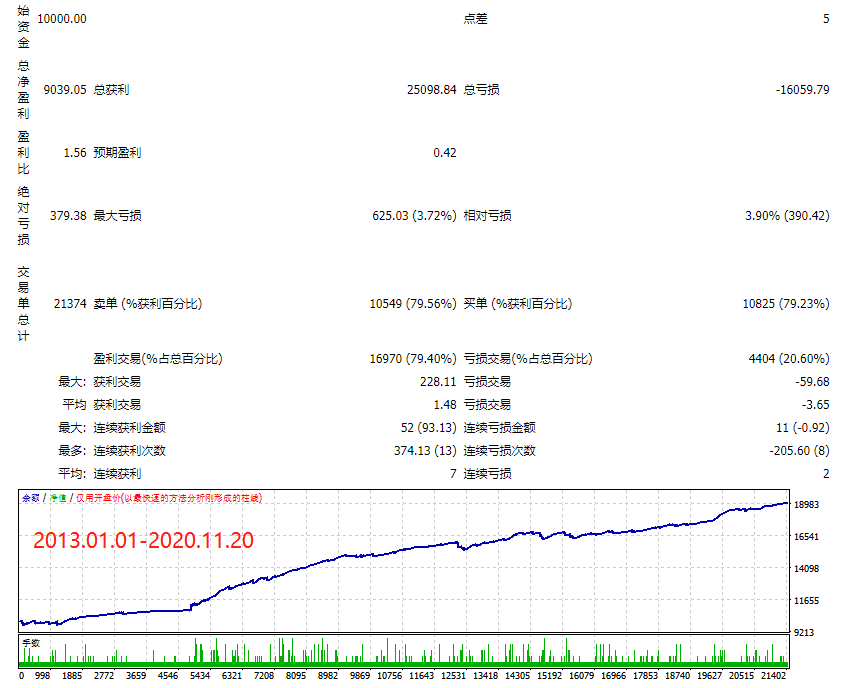
Task: Click the red chart legend note in parentheses
Action: 169,497
